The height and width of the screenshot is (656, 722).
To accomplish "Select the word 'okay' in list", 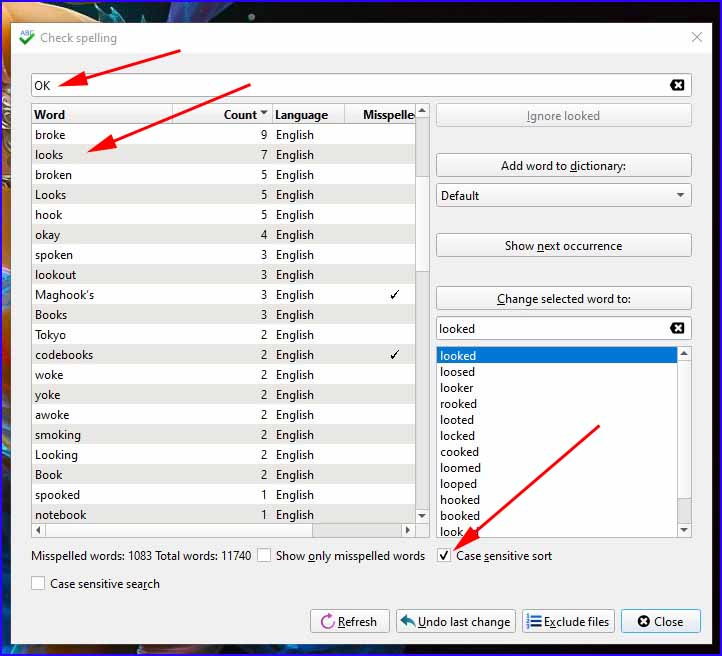I will click(x=223, y=235).
